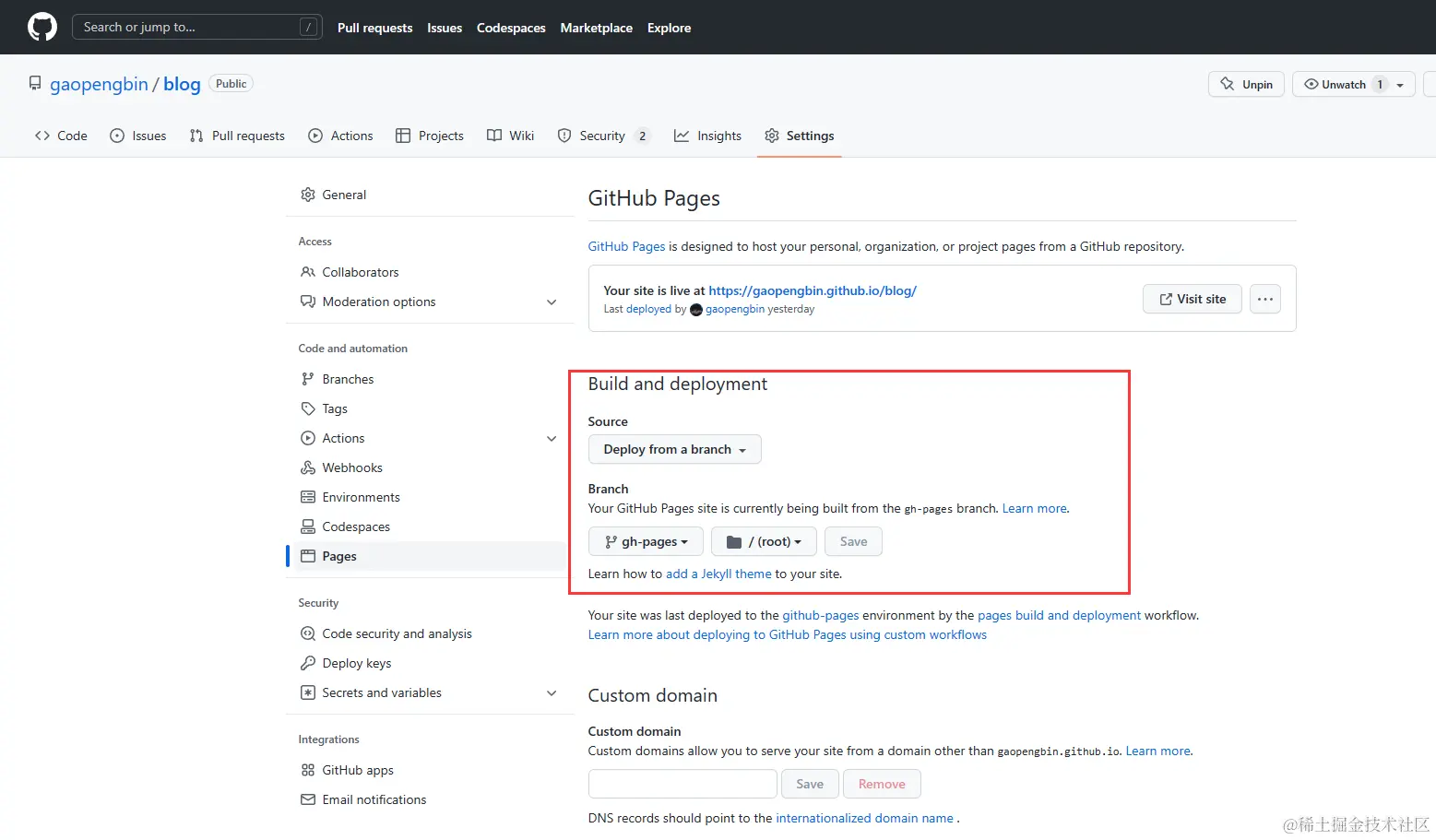The width and height of the screenshot is (1436, 840).
Task: Open Learn more about custom workflows link
Action: click(788, 634)
